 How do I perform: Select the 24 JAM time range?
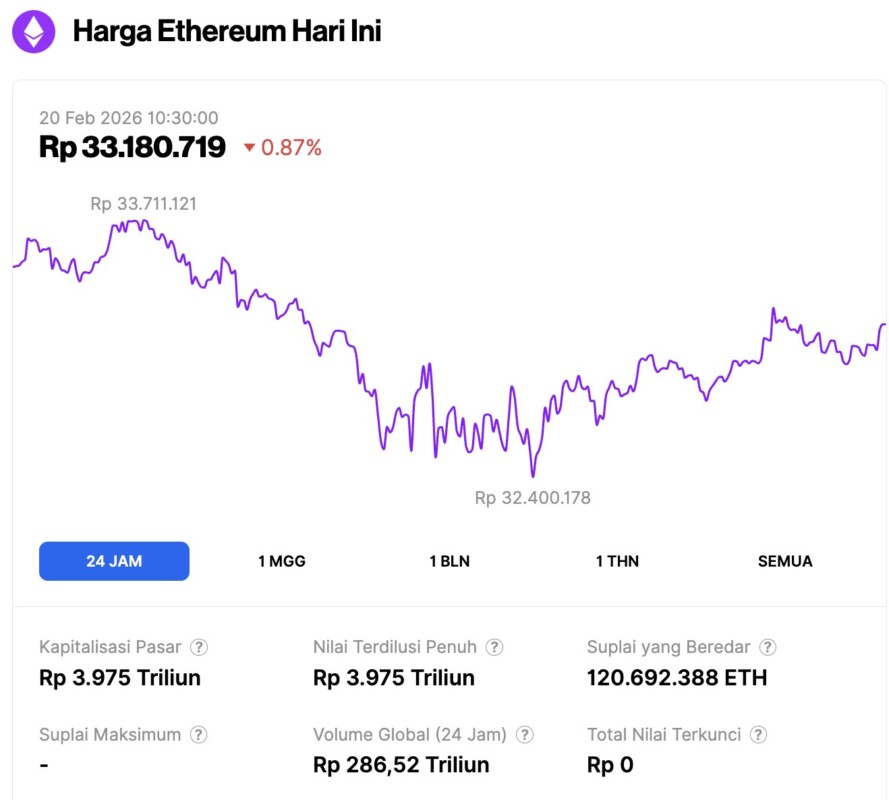coord(114,561)
